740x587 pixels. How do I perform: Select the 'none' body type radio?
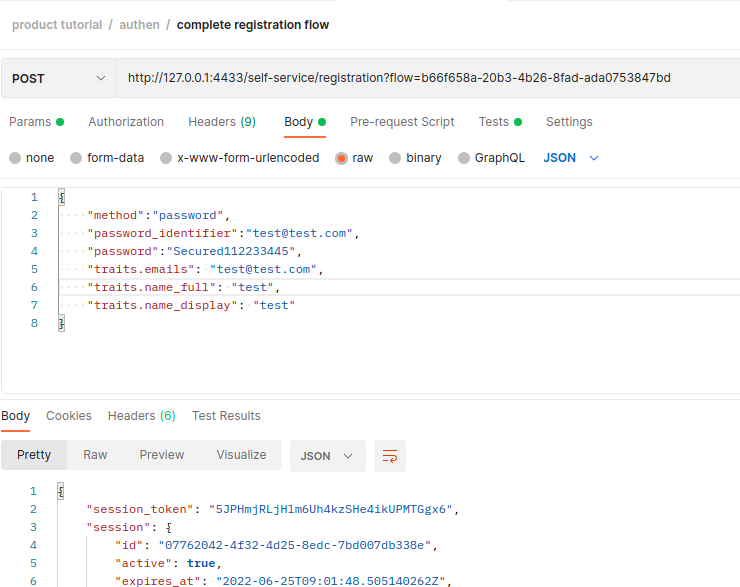[x=15, y=158]
